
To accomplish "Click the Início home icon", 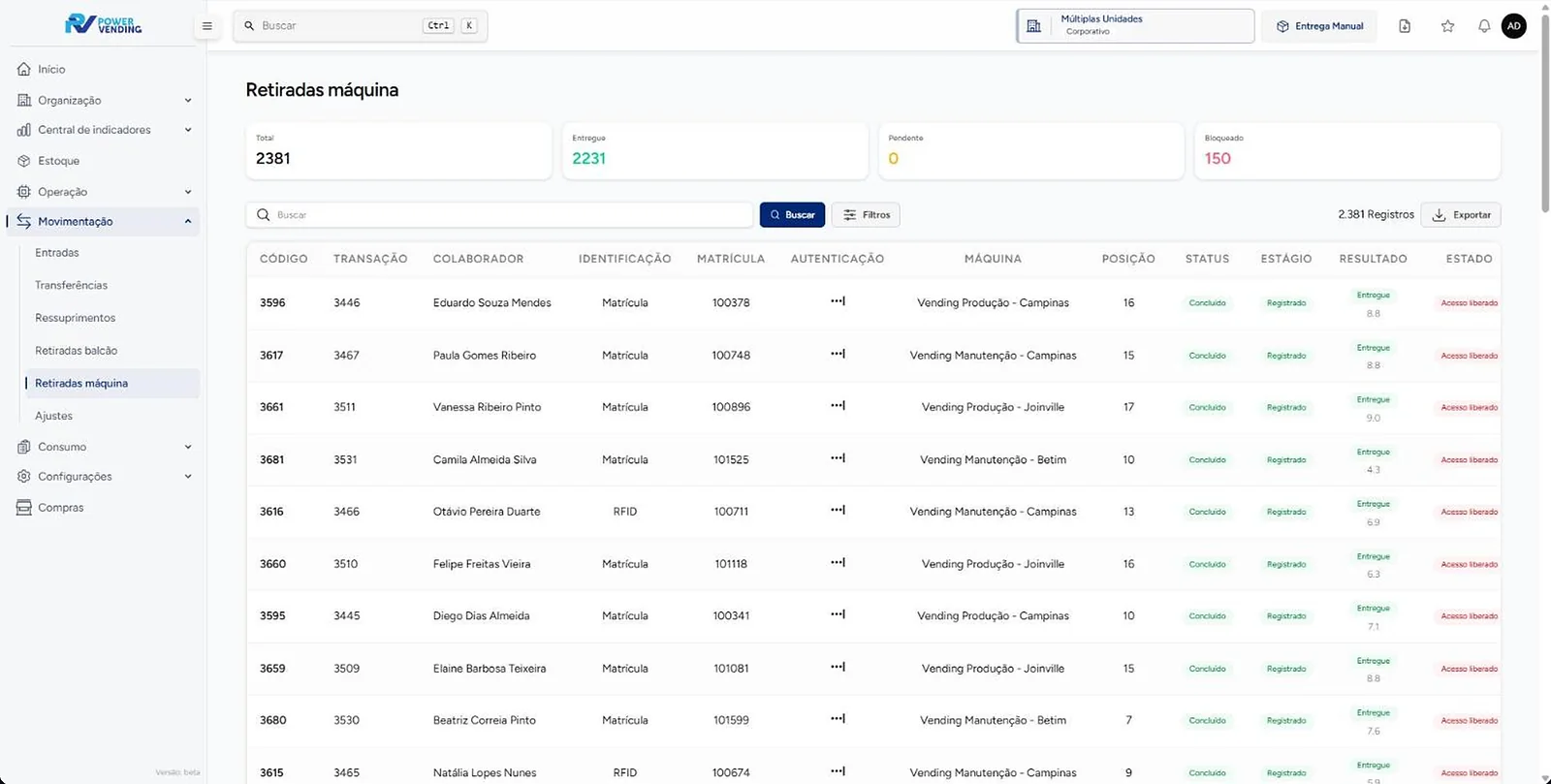I will click(x=24, y=69).
